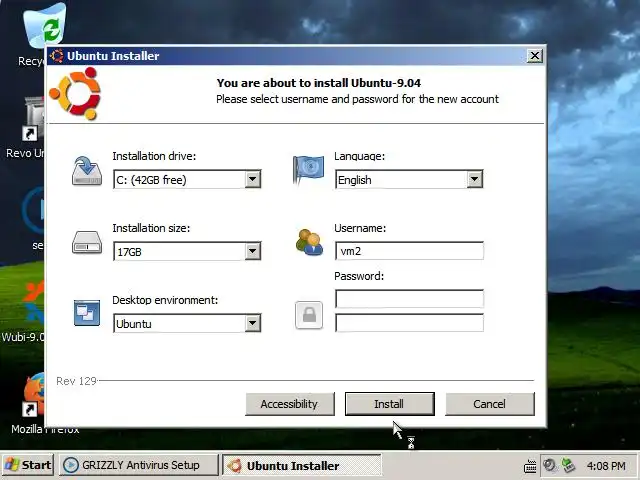This screenshot has height=480, width=640.
Task: Click the 'Language:' label
Action: pyautogui.click(x=360, y=156)
